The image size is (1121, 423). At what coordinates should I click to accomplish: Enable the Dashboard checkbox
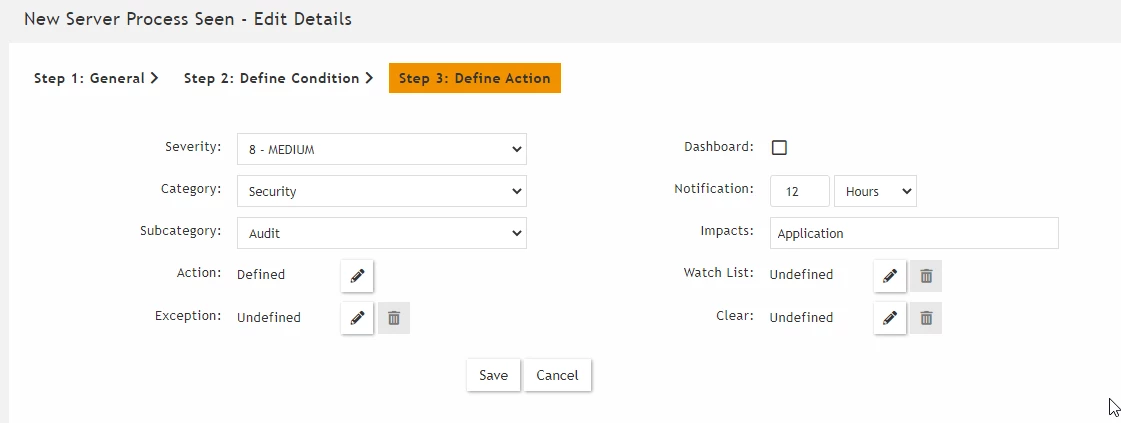point(779,148)
